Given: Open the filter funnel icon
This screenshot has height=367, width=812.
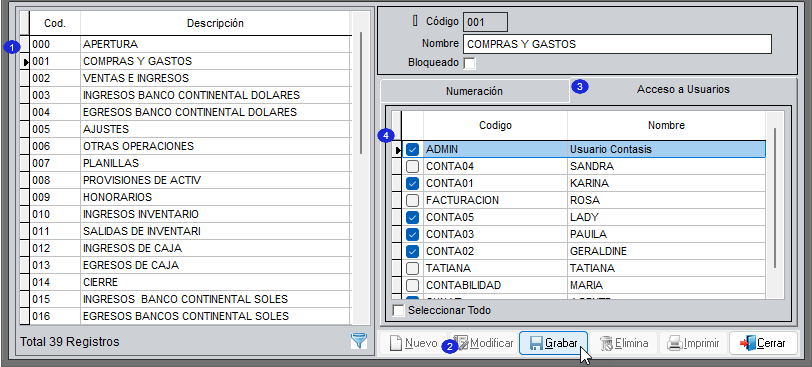Looking at the screenshot, I should pyautogui.click(x=358, y=341).
